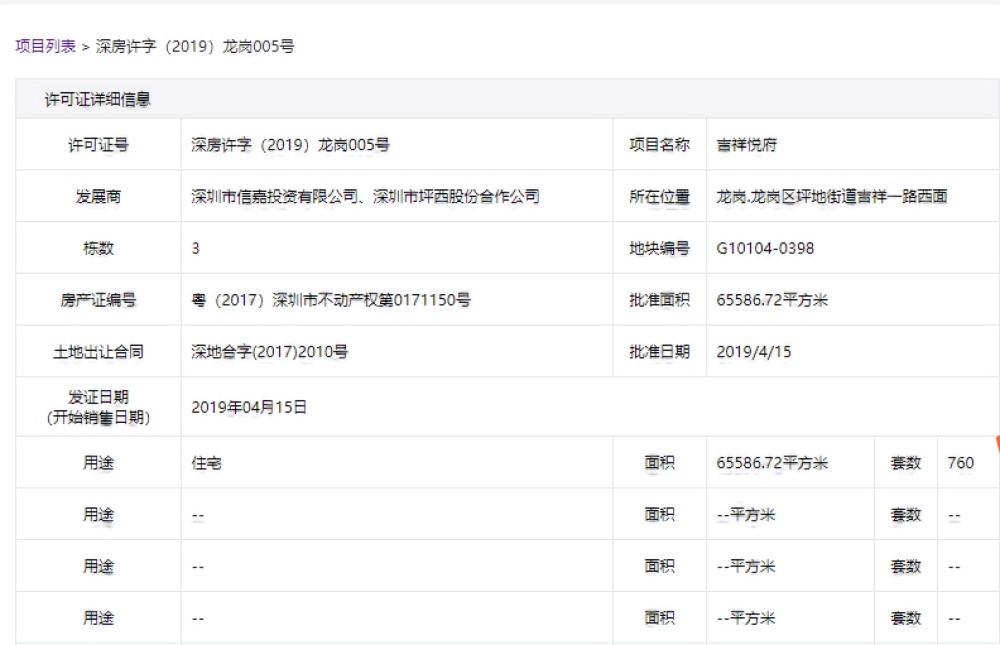The image size is (1000, 645).
Task: Select 65586.72平方米 in the 批准面积 row
Action: coord(772,300)
